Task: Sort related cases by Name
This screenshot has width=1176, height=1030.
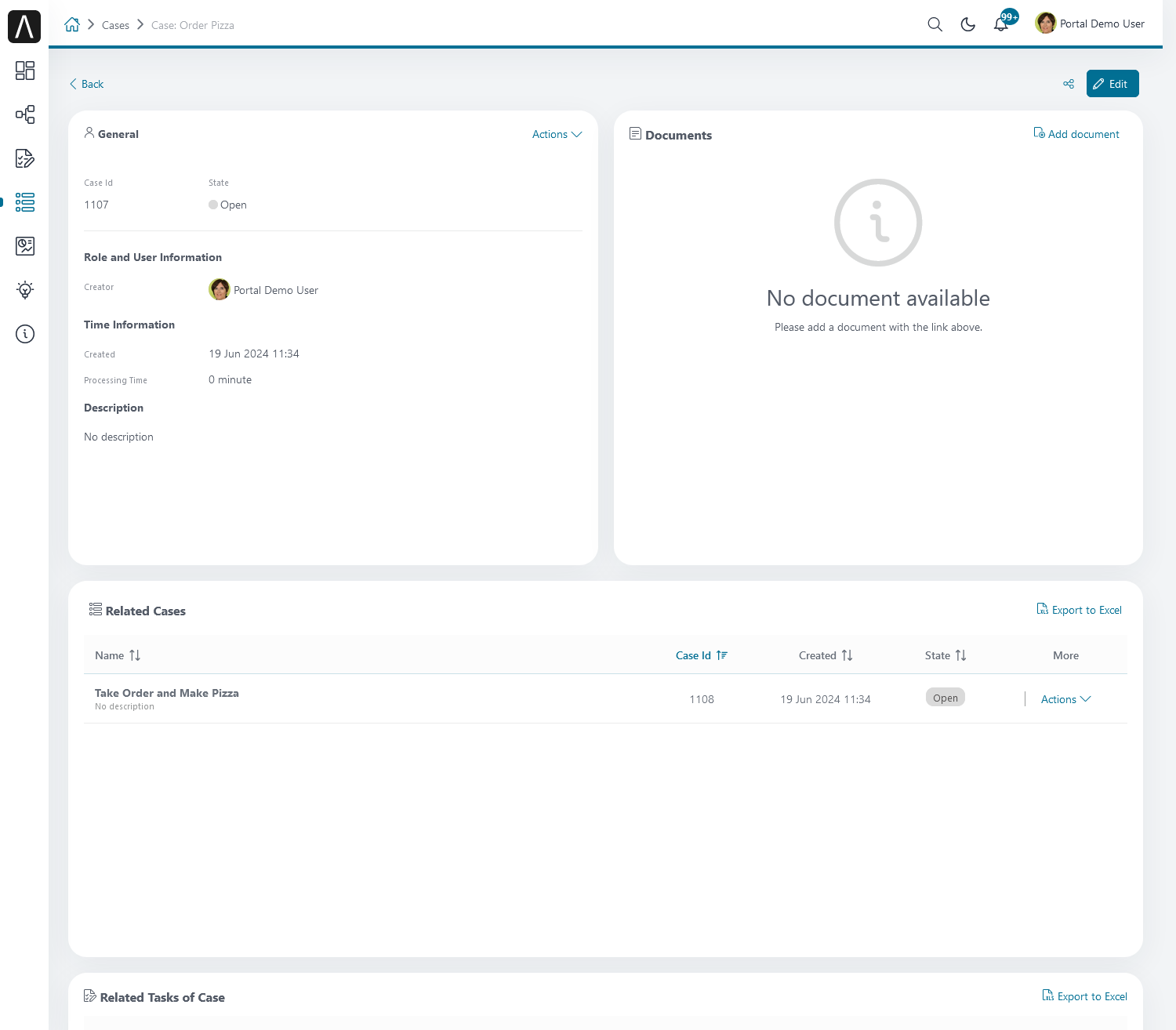Action: 118,655
